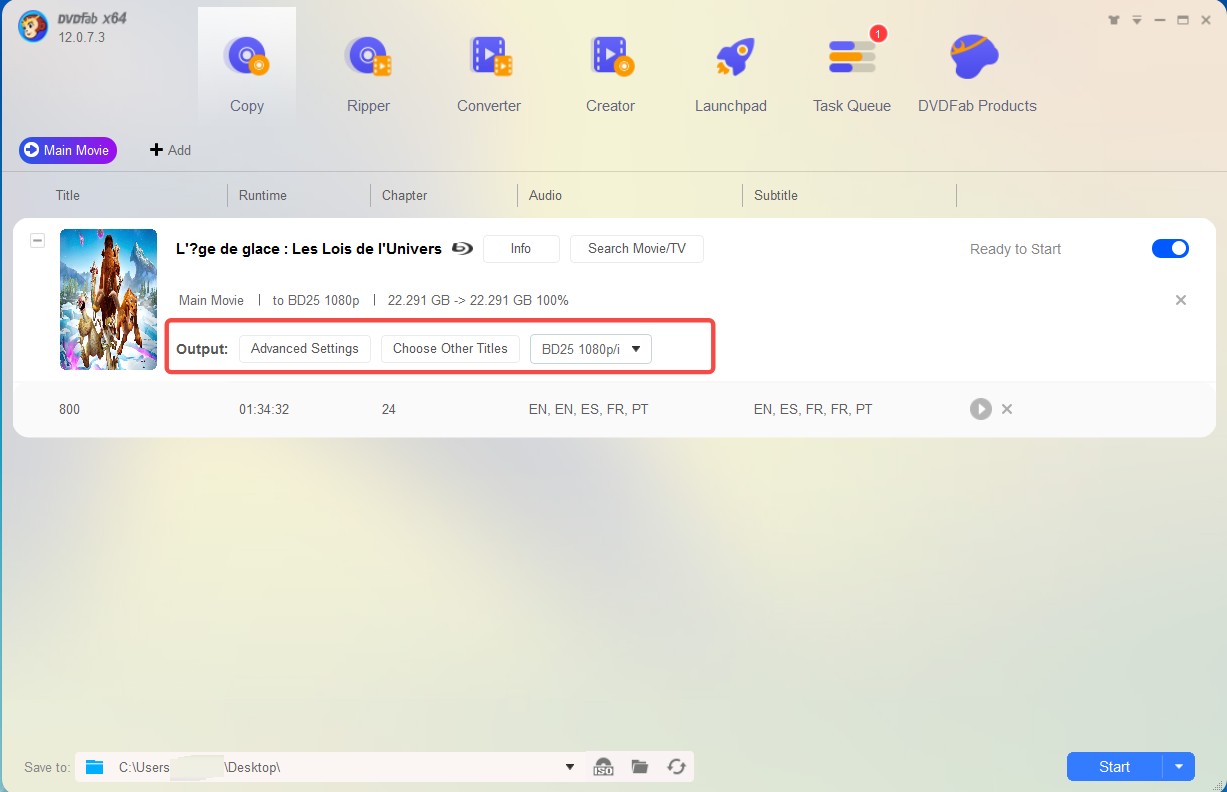Click the DVDFab x64 version text 12.0.7.3

81,38
